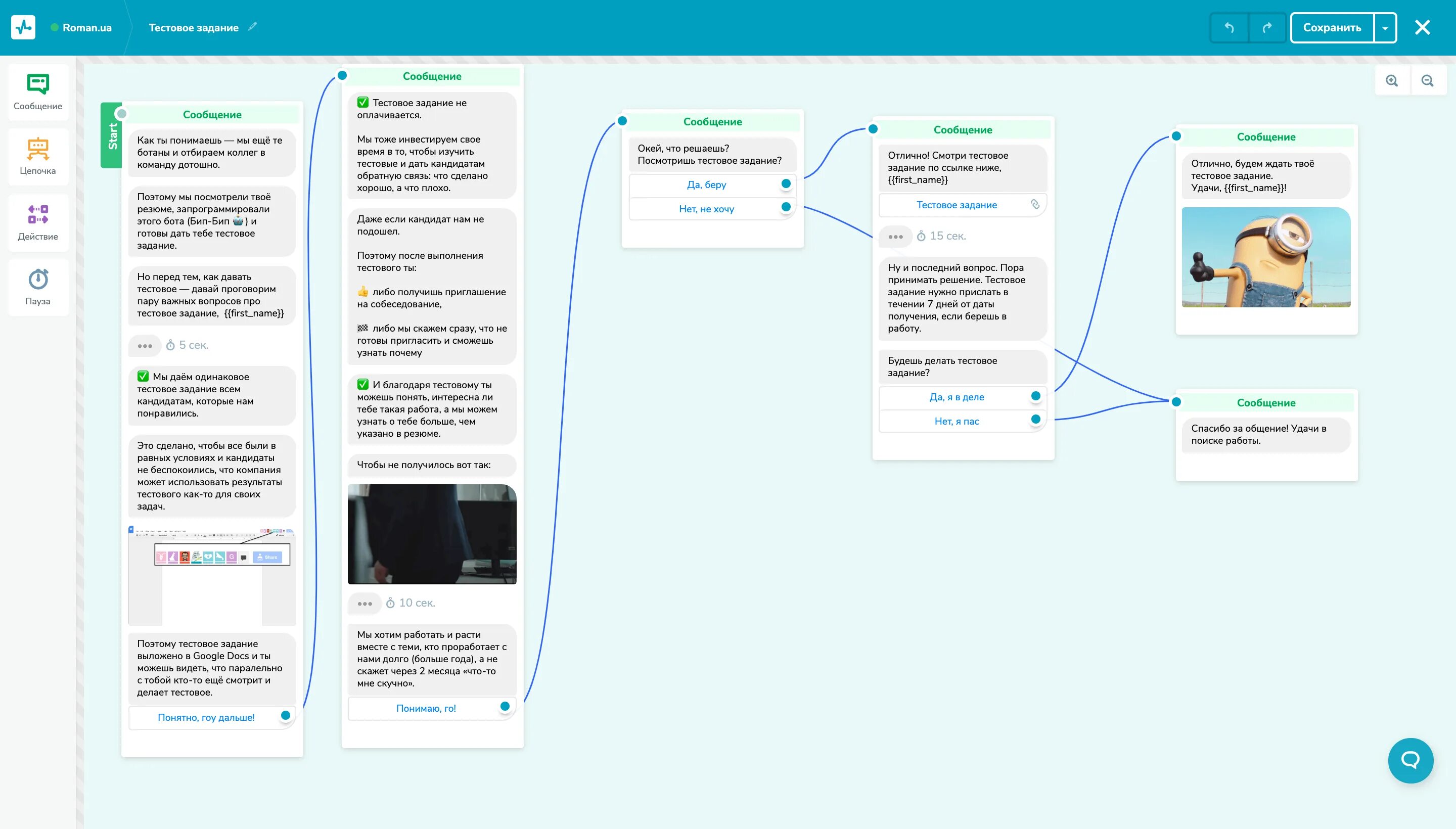Click pencil icon to rename Тестовое задание
Image resolution: width=1456 pixels, height=829 pixels.
click(x=252, y=26)
